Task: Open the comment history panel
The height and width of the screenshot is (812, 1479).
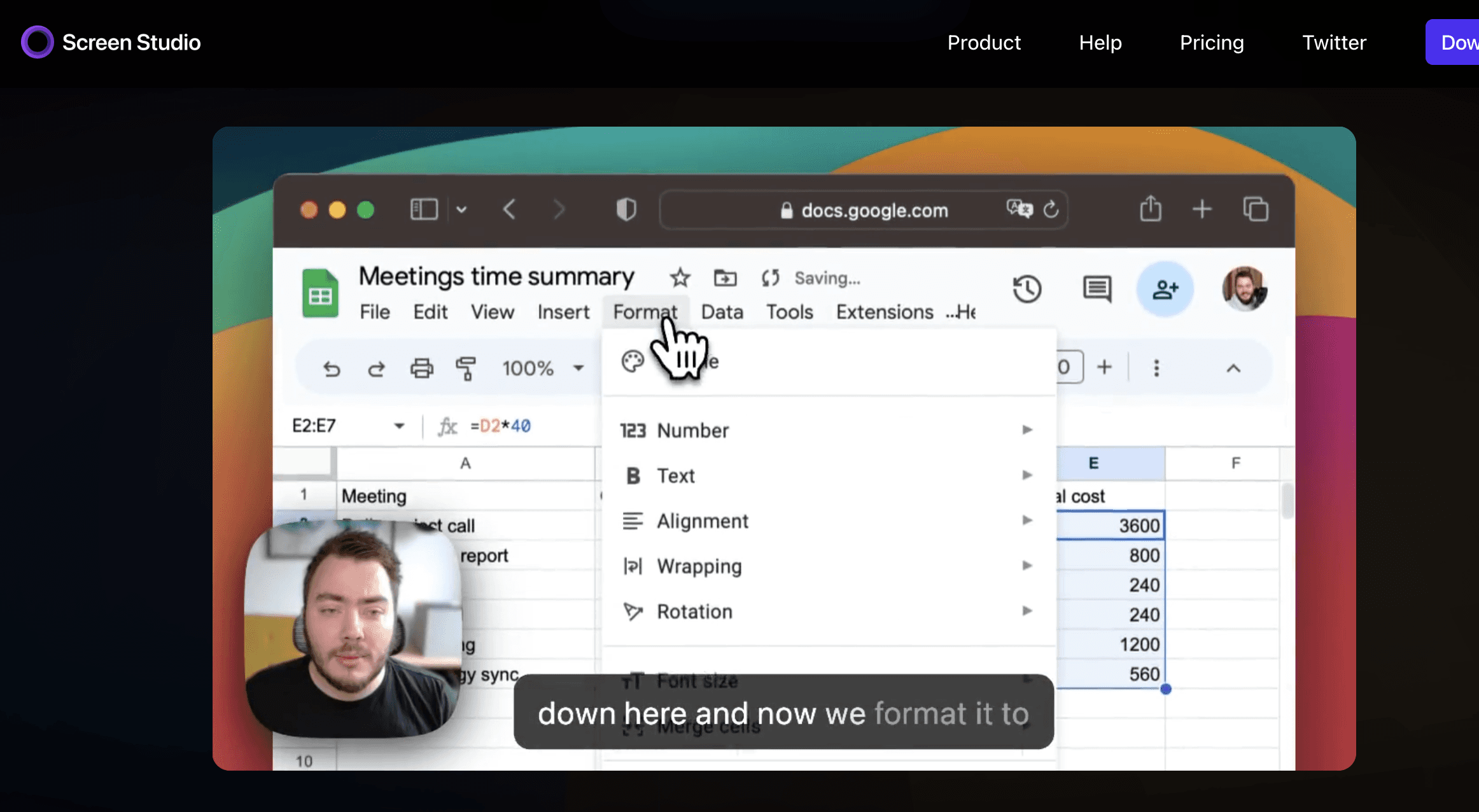Action: point(1096,289)
